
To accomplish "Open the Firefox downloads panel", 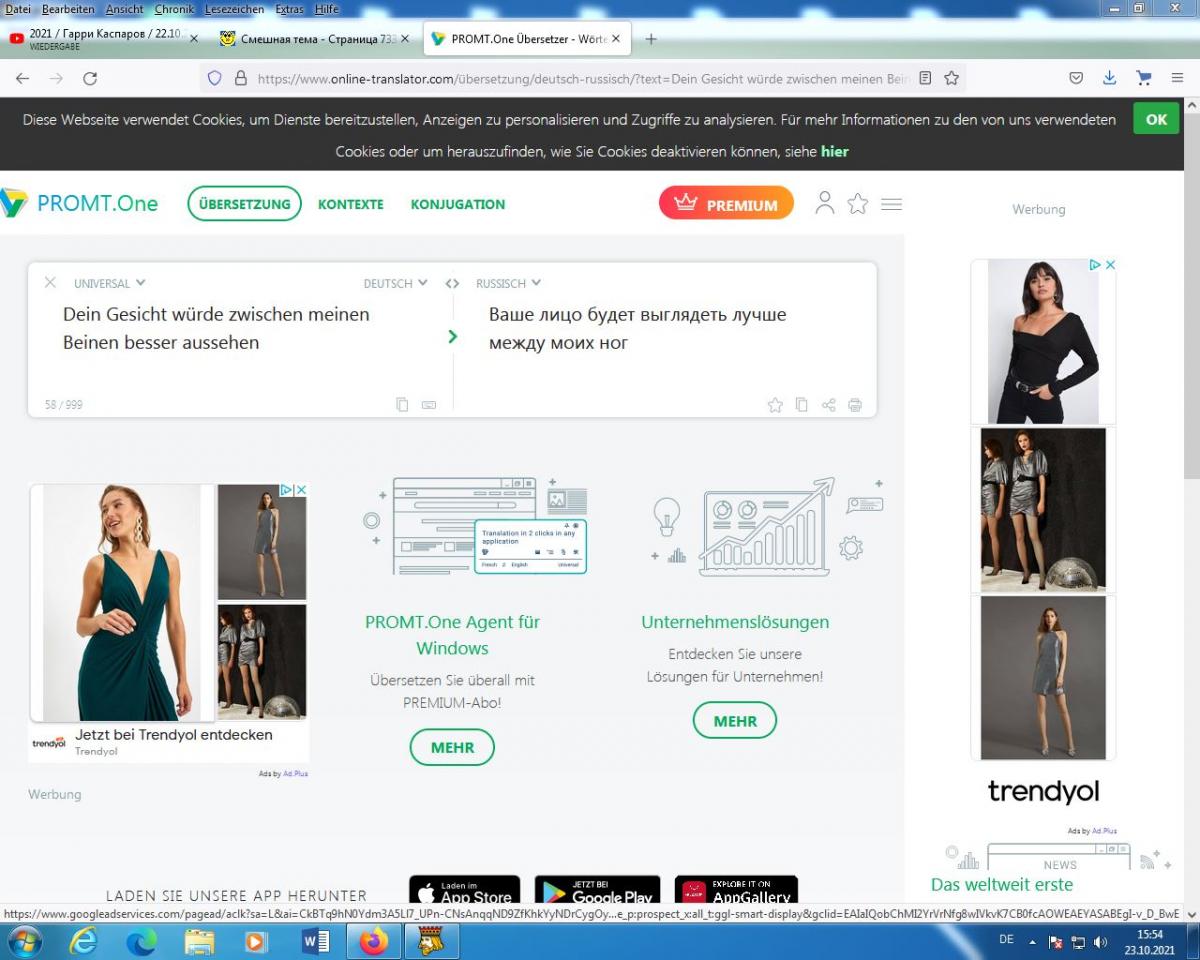I will pos(1109,78).
